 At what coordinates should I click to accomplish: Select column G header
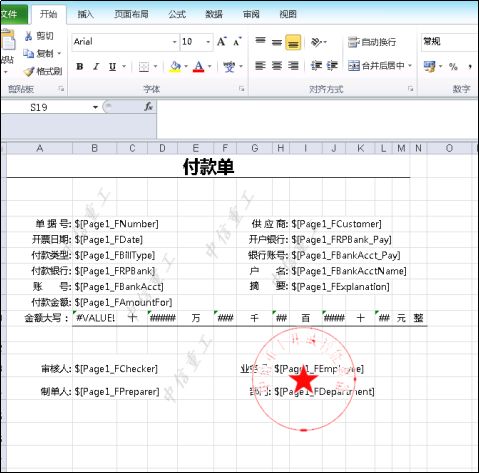coord(255,148)
